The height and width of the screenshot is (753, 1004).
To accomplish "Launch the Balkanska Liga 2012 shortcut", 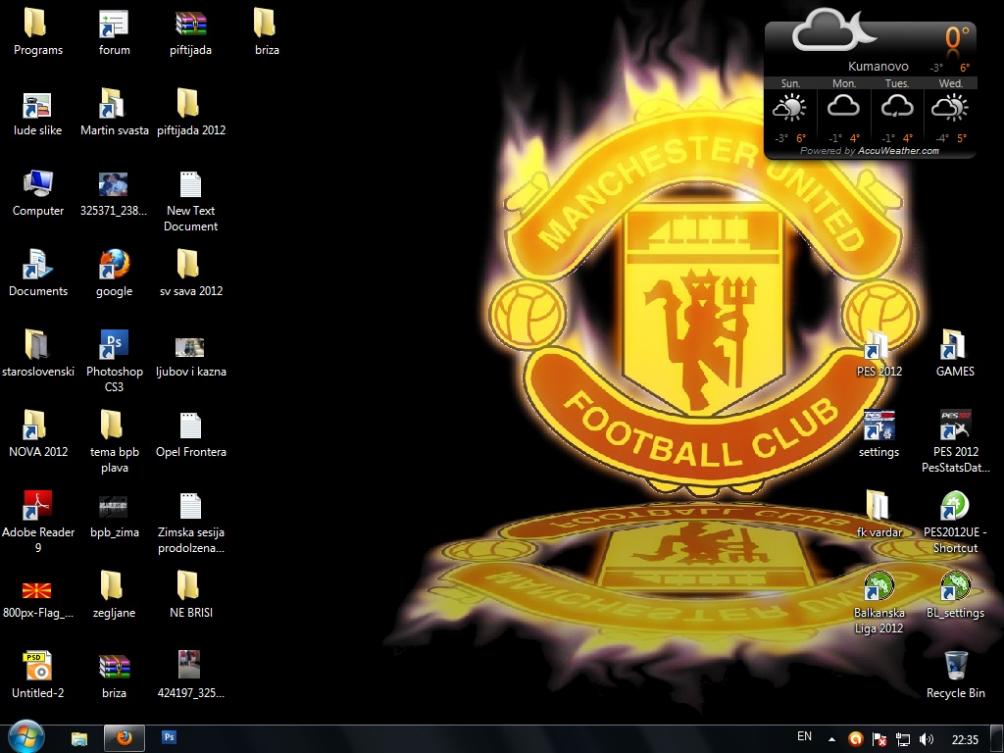I will click(x=878, y=587).
